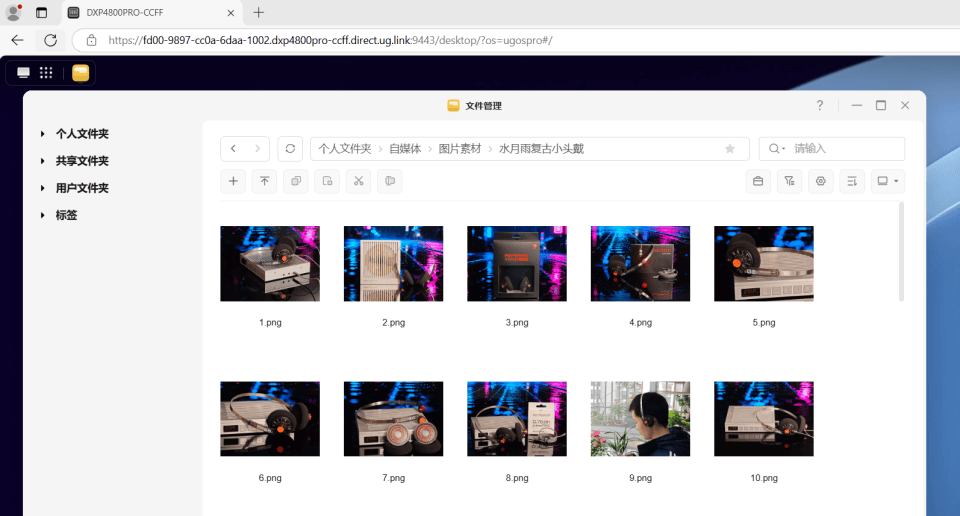The width and height of the screenshot is (960, 516).
Task: Open file manager settings gear
Action: click(820, 181)
